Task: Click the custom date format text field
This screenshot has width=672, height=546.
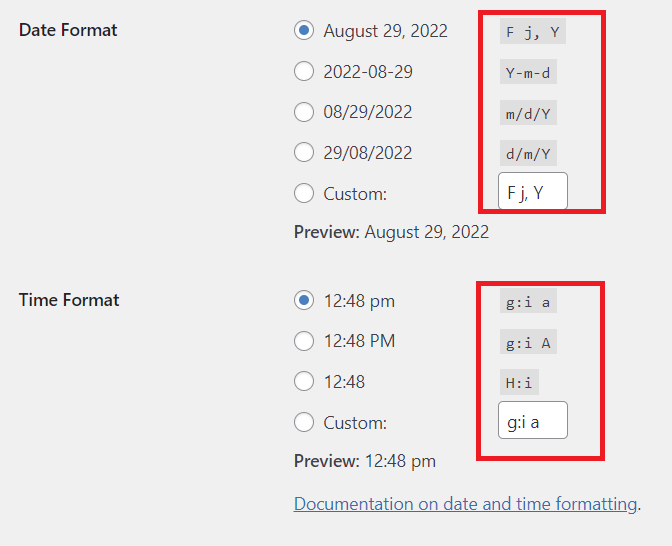Action: (x=533, y=192)
